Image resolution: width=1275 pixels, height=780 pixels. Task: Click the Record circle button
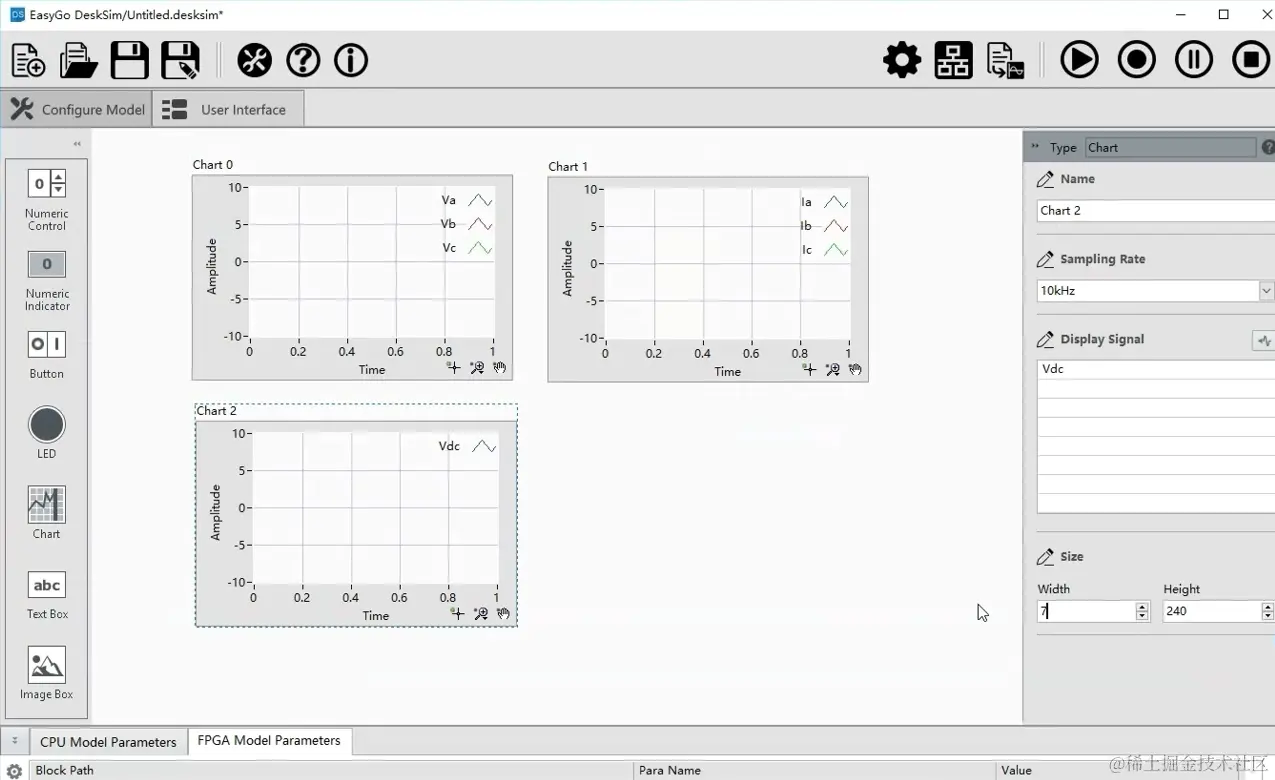tap(1136, 60)
